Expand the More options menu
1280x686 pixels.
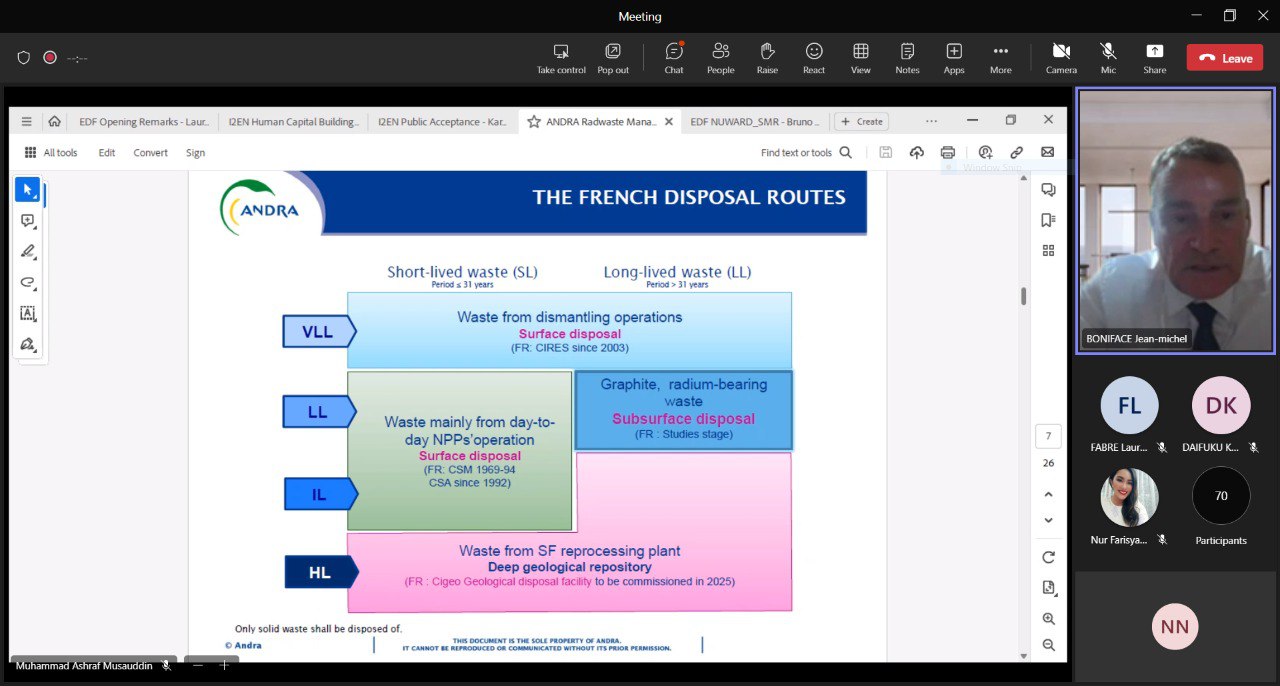pyautogui.click(x=1000, y=58)
